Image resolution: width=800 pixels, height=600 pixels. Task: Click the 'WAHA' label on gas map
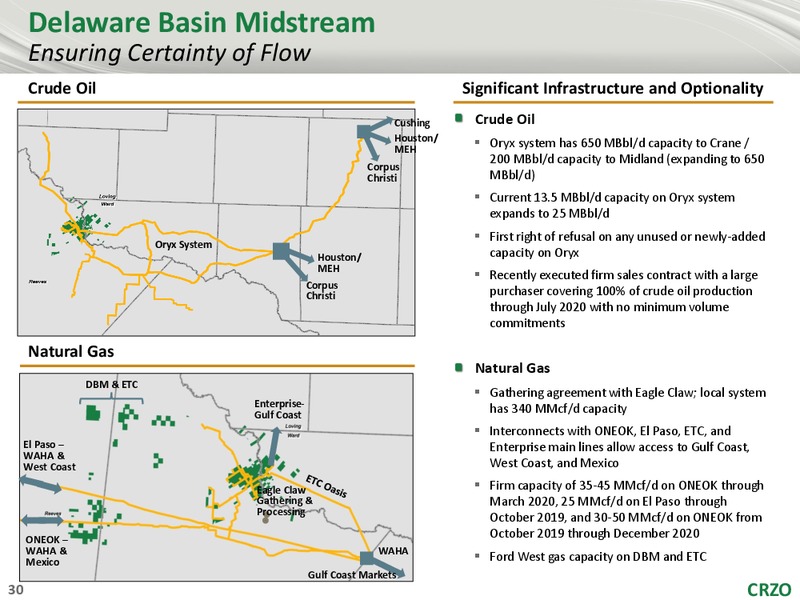[x=393, y=551]
